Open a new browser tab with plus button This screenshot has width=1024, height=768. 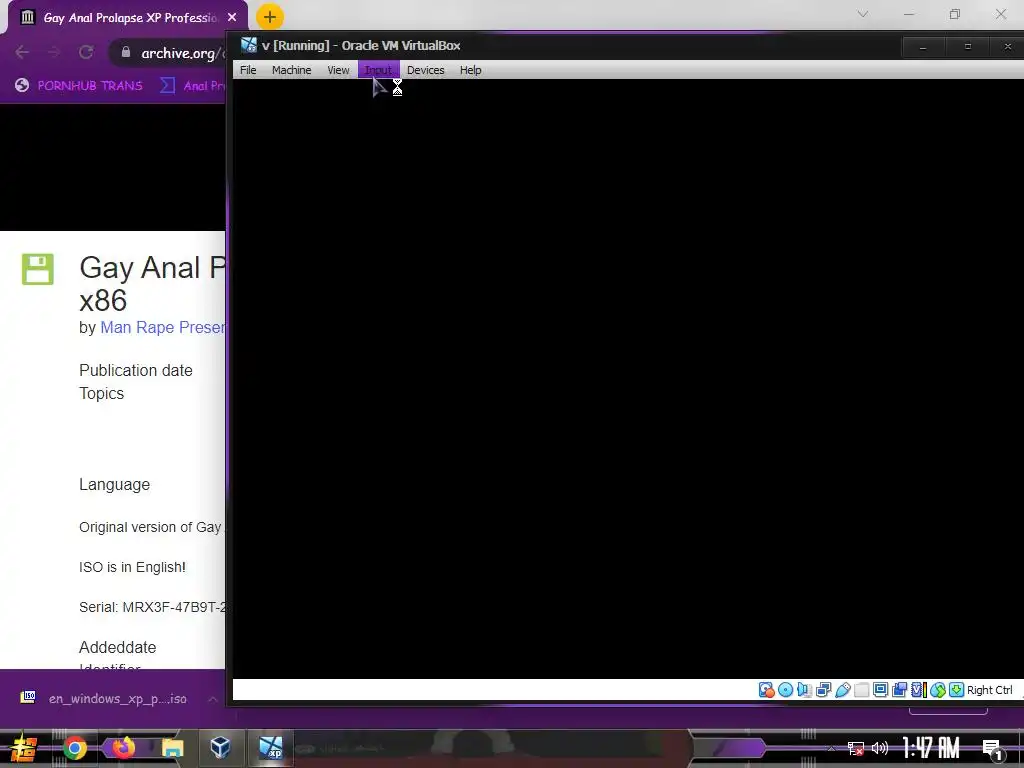point(270,17)
